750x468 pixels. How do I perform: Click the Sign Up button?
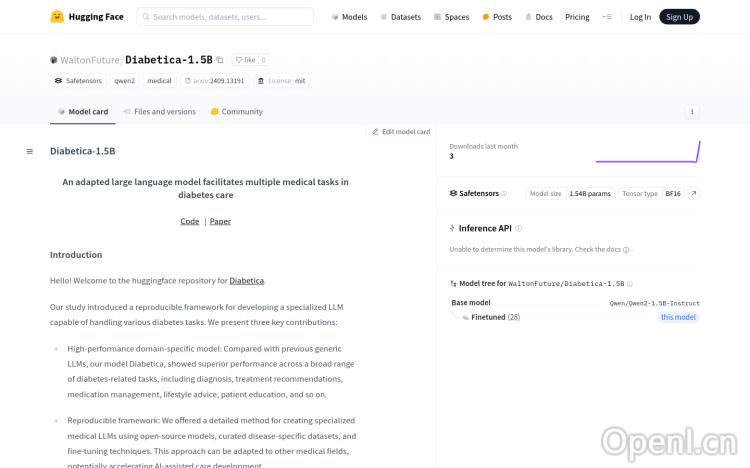point(679,17)
